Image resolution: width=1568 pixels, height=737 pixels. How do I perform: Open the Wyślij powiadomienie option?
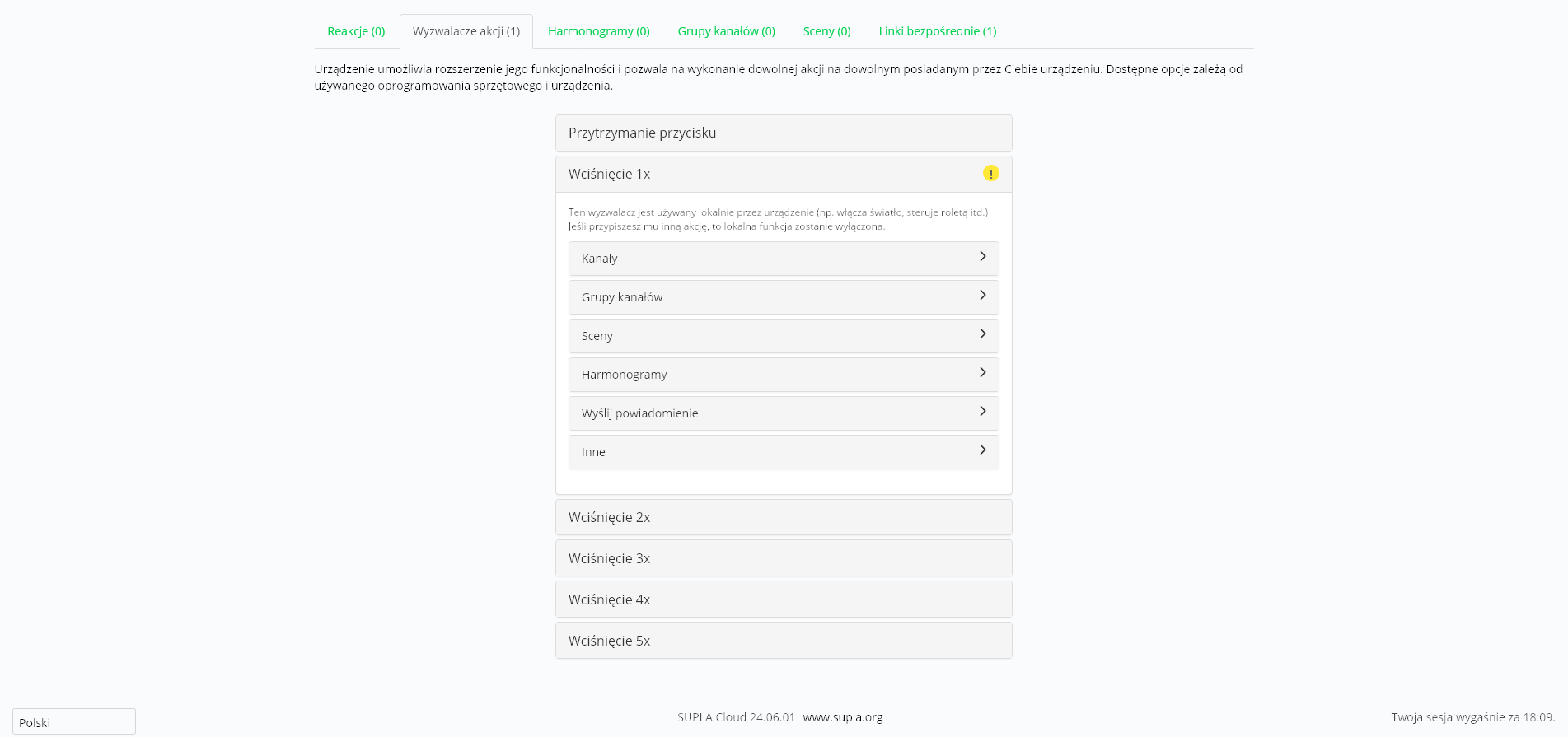point(784,413)
